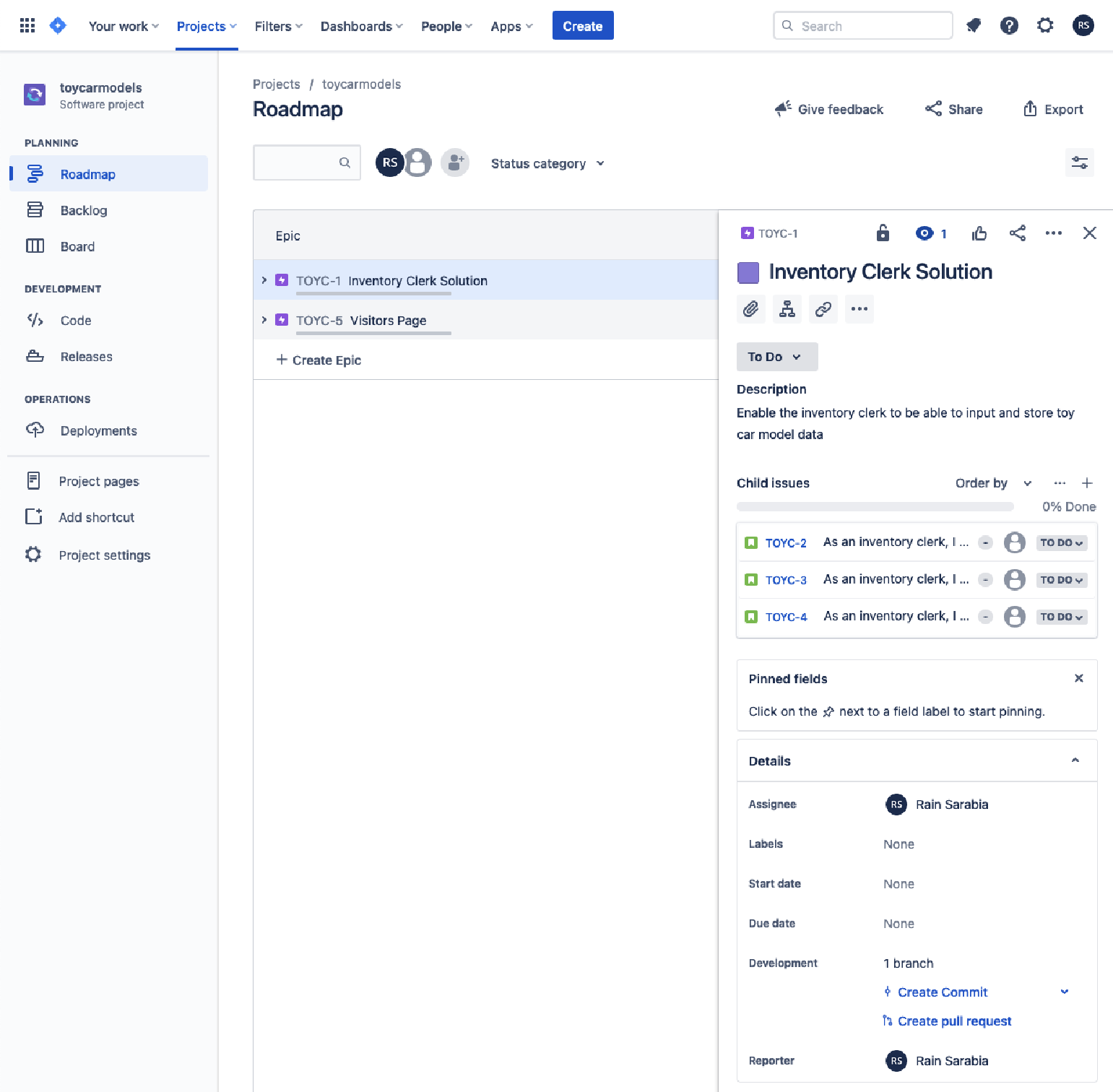Expand the TOYC-5 Visitors Page row
This screenshot has width=1113, height=1092.
coord(264,320)
